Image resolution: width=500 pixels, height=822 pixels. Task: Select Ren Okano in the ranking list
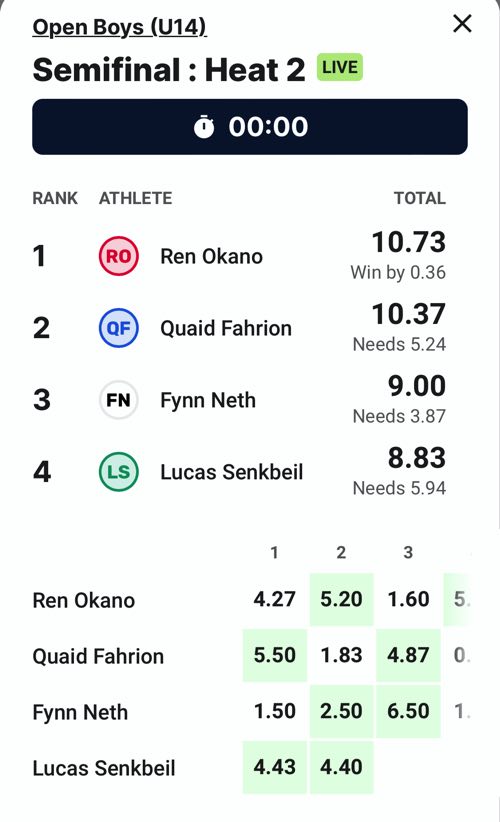pyautogui.click(x=239, y=256)
